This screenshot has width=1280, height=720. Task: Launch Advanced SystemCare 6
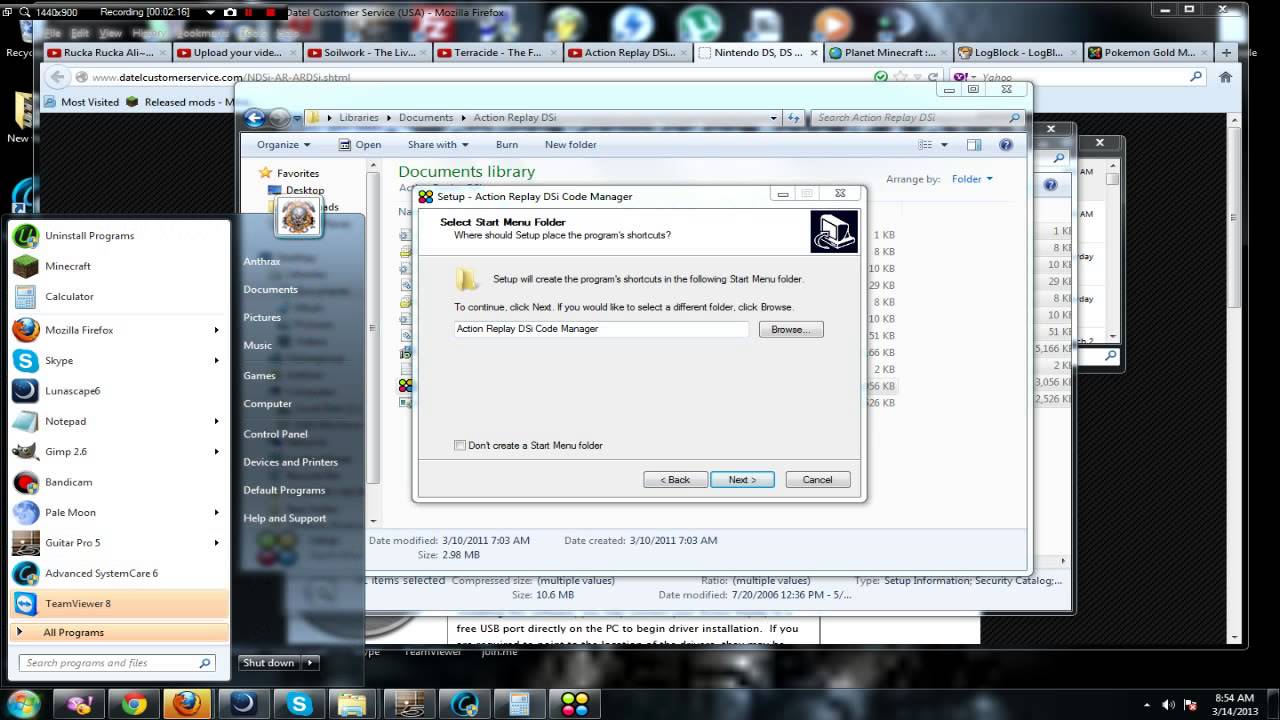118,574
